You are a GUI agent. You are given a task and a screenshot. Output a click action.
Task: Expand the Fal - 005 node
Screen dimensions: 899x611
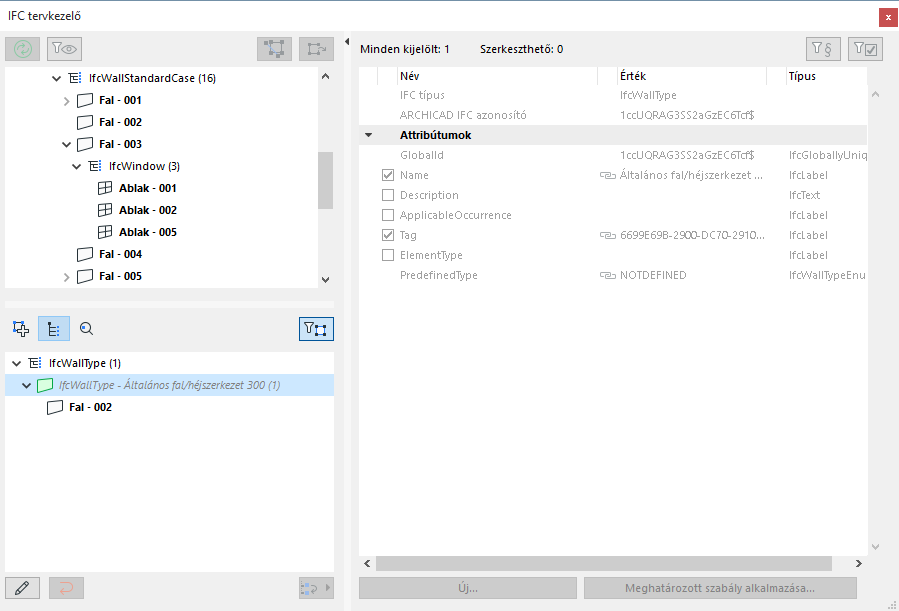67,277
